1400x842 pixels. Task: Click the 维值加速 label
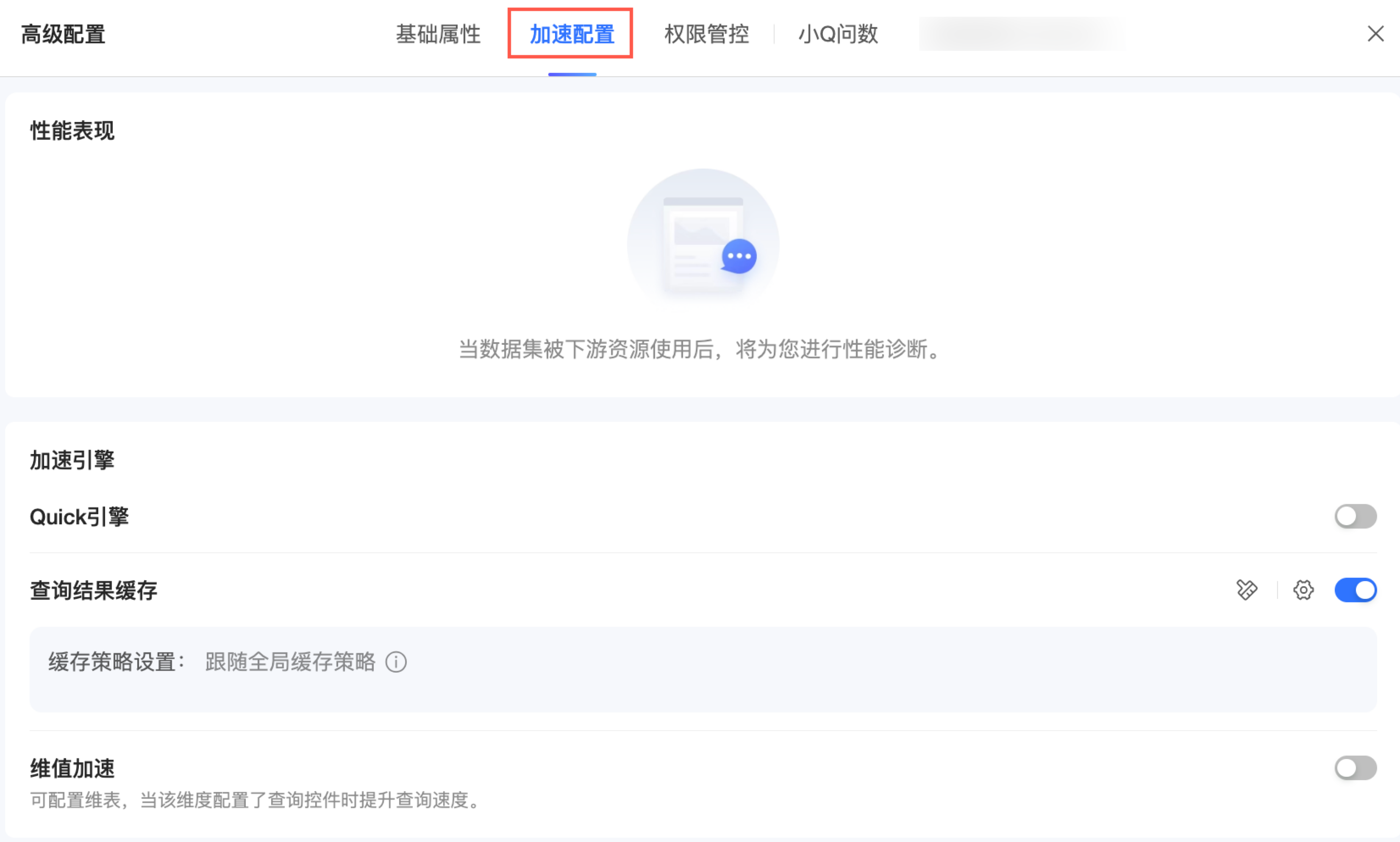coord(72,768)
